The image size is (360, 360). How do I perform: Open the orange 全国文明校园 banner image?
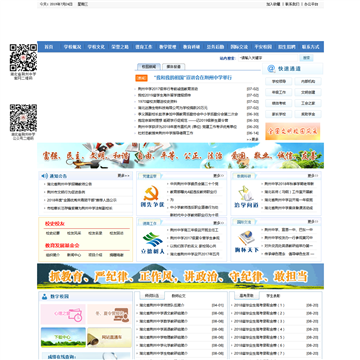tap(293, 131)
